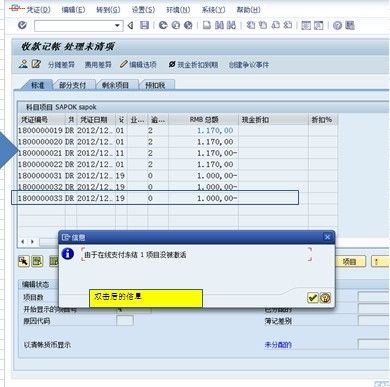Click the Last Page icon

288,25
